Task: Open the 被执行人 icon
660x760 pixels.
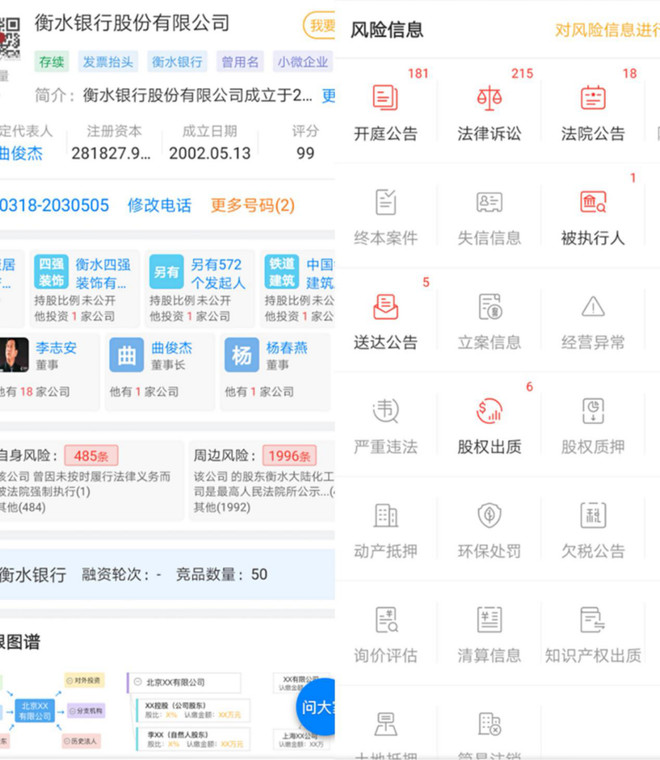Action: [x=593, y=202]
